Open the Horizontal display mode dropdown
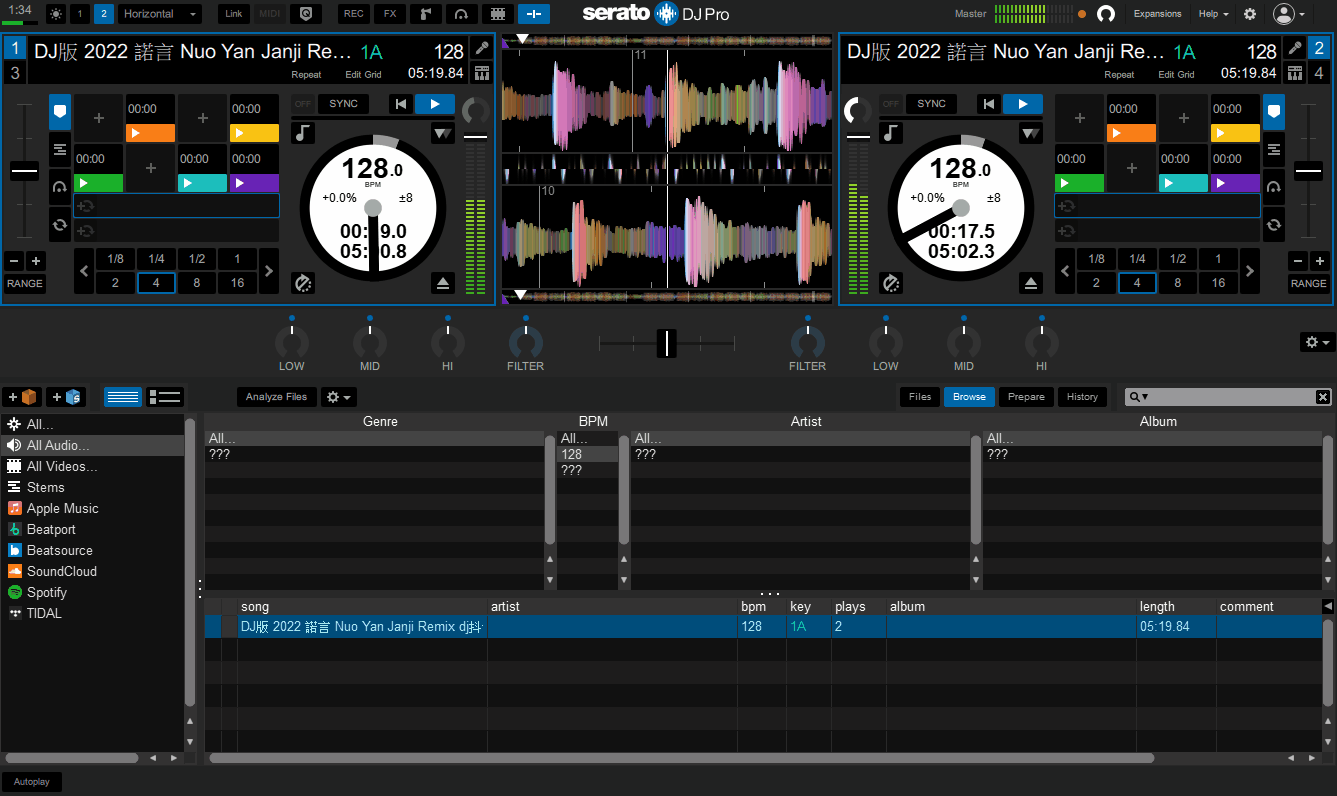Screen dimensions: 1337x796 (160, 14)
